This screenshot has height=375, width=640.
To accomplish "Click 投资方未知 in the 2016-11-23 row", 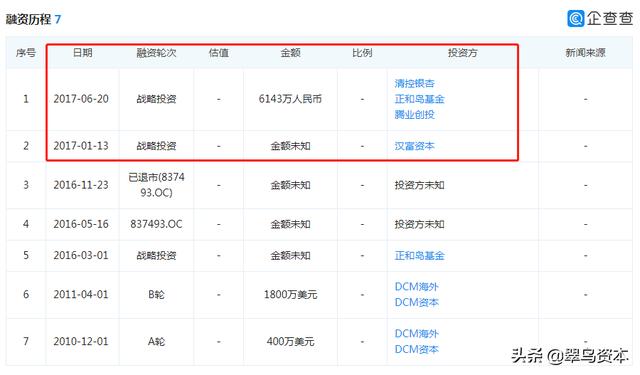I will click(419, 185).
